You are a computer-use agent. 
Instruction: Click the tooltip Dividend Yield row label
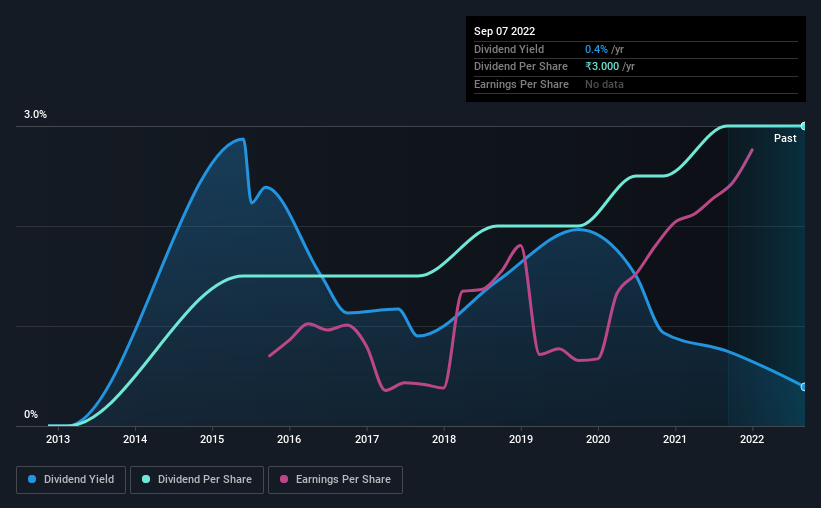coord(509,49)
